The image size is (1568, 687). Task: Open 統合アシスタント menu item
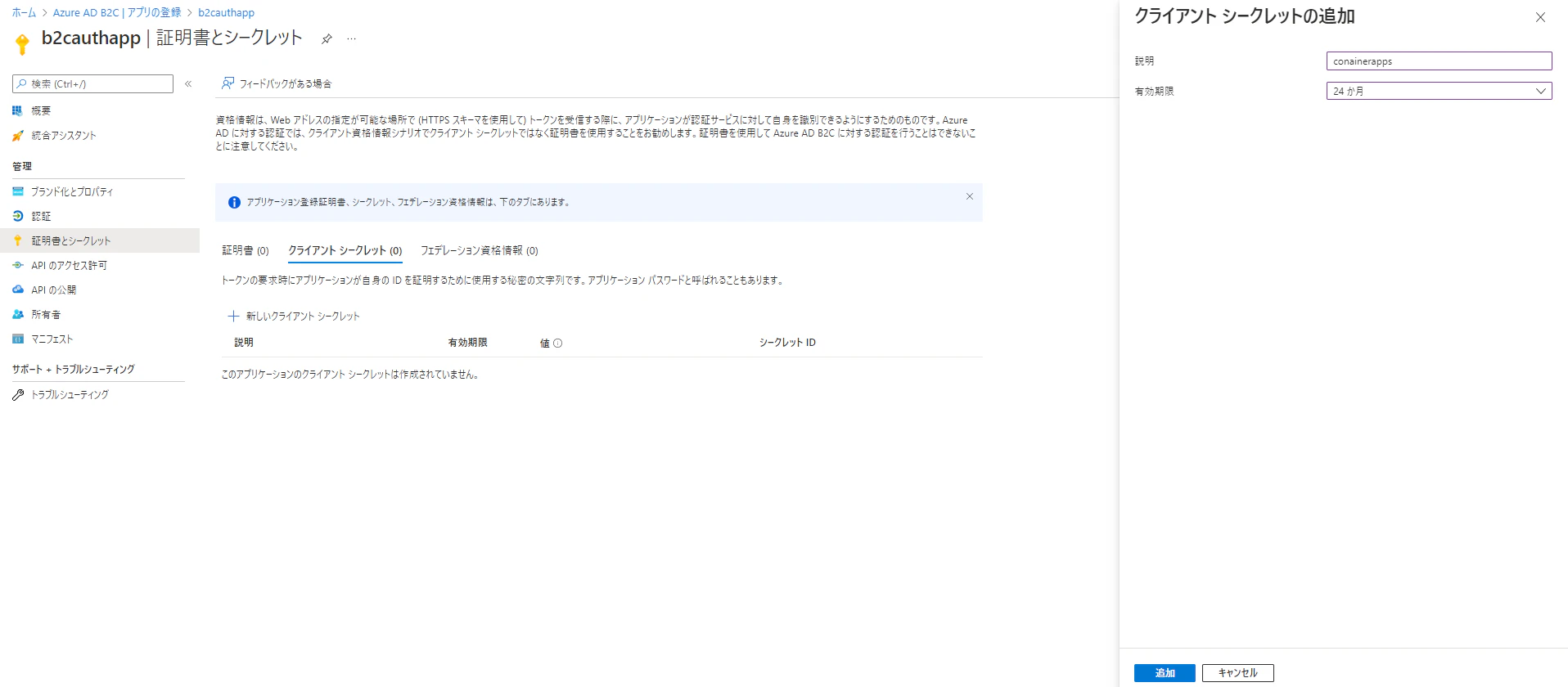coord(64,135)
